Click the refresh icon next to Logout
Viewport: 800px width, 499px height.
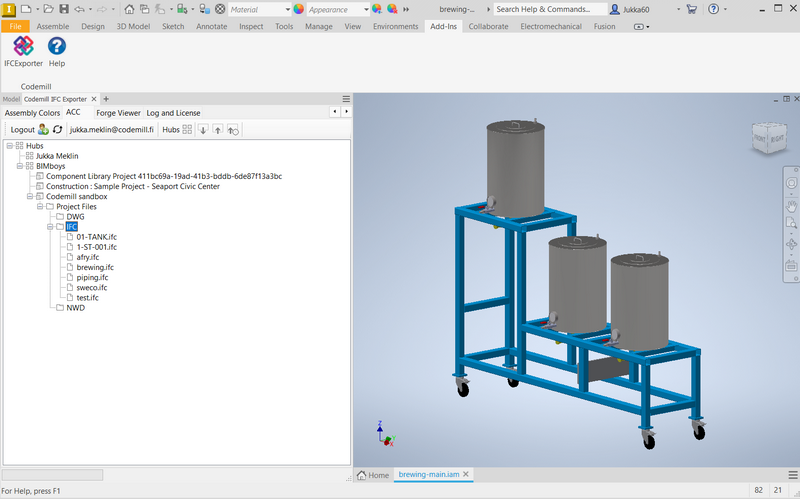(x=58, y=130)
